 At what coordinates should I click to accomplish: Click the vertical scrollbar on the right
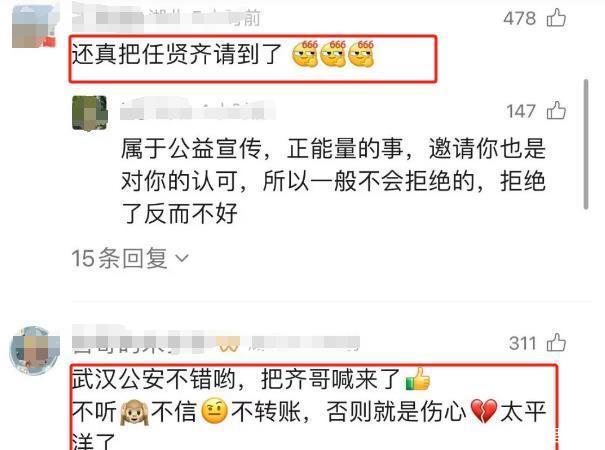point(586,144)
